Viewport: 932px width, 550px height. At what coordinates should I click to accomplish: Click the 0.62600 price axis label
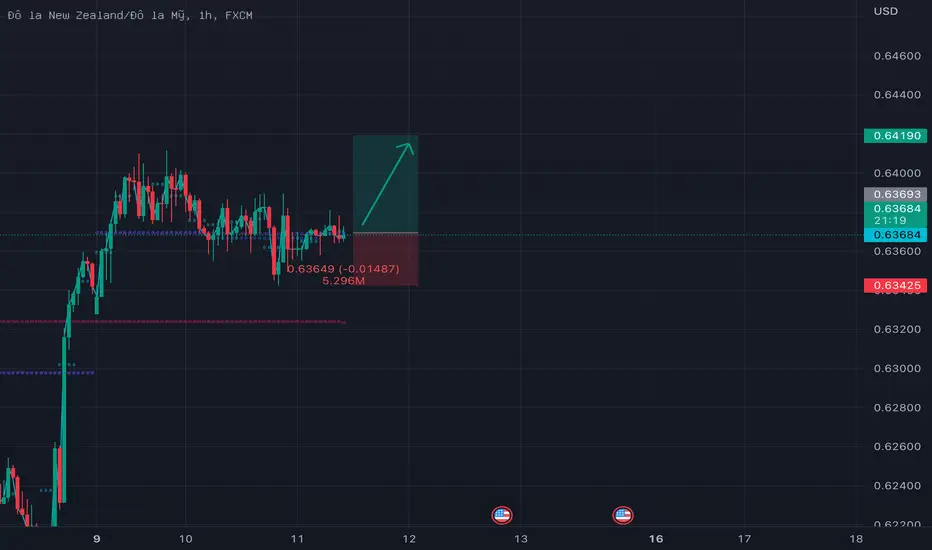pos(897,447)
